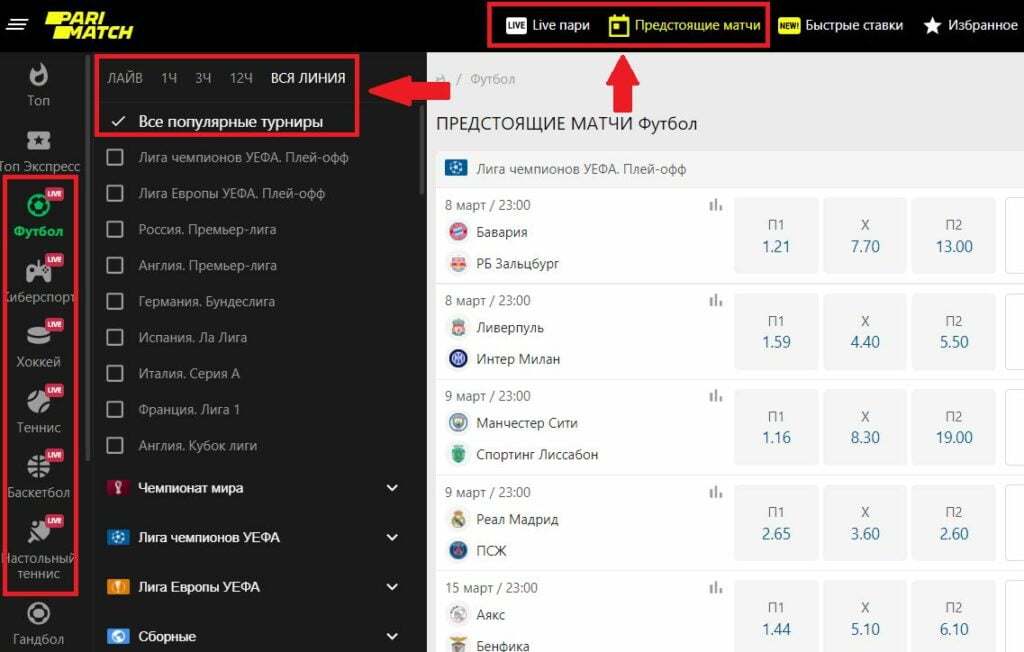Select the 12Ч time filter tab
The image size is (1024, 652).
(241, 78)
